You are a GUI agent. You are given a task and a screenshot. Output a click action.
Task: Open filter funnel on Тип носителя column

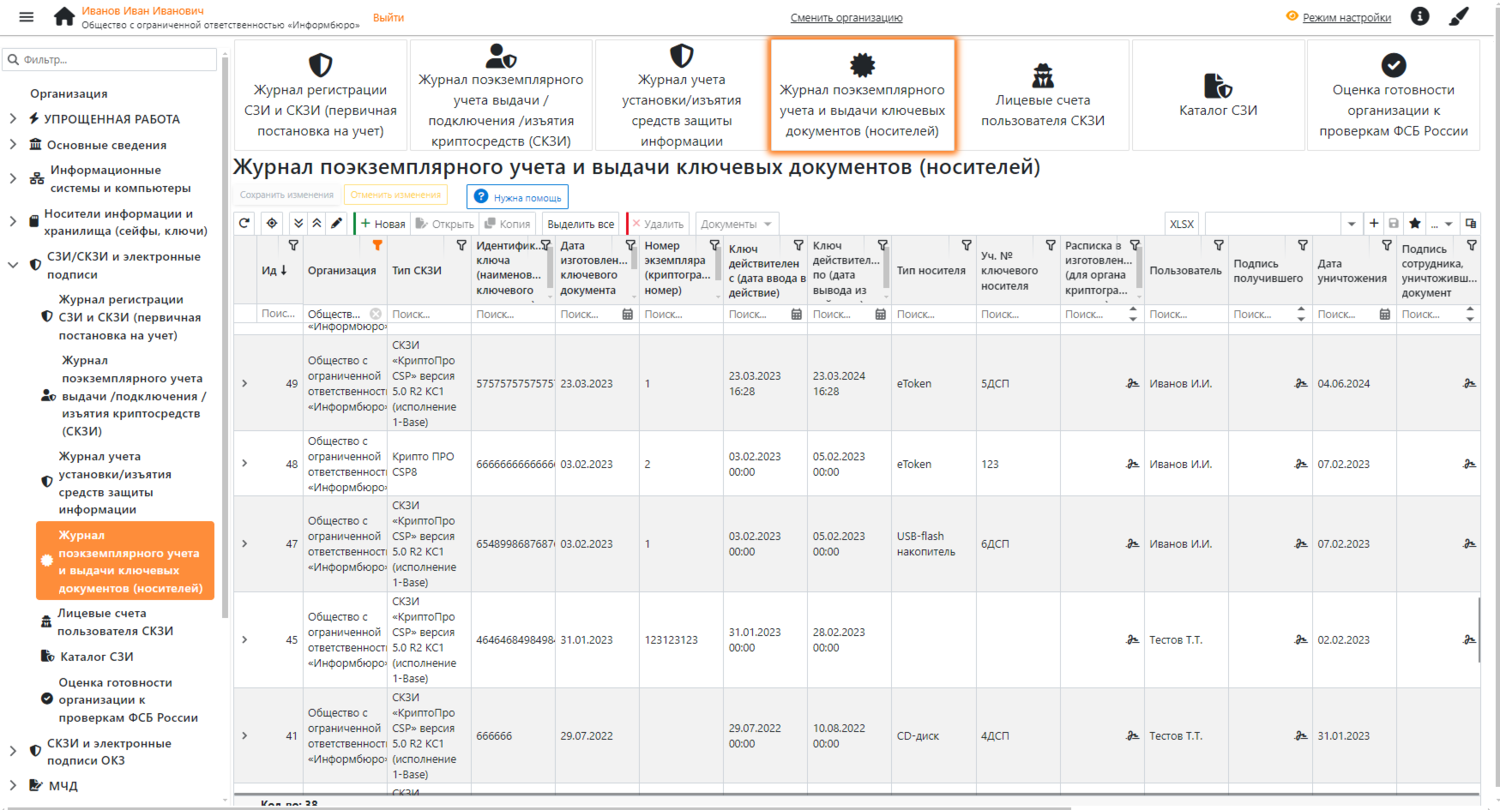(966, 245)
